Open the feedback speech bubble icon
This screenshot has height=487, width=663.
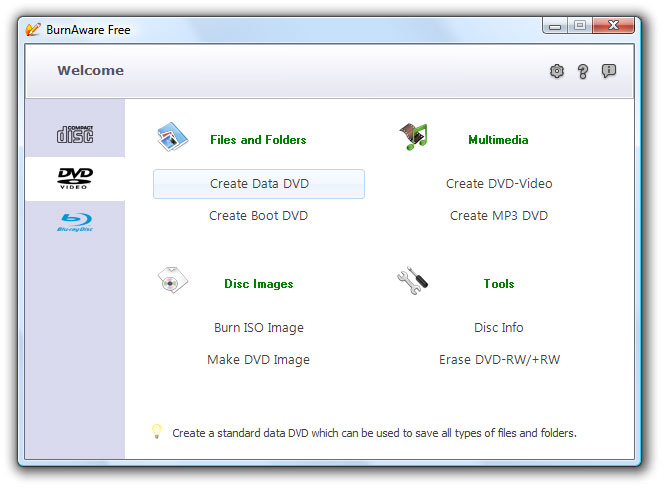click(x=608, y=71)
